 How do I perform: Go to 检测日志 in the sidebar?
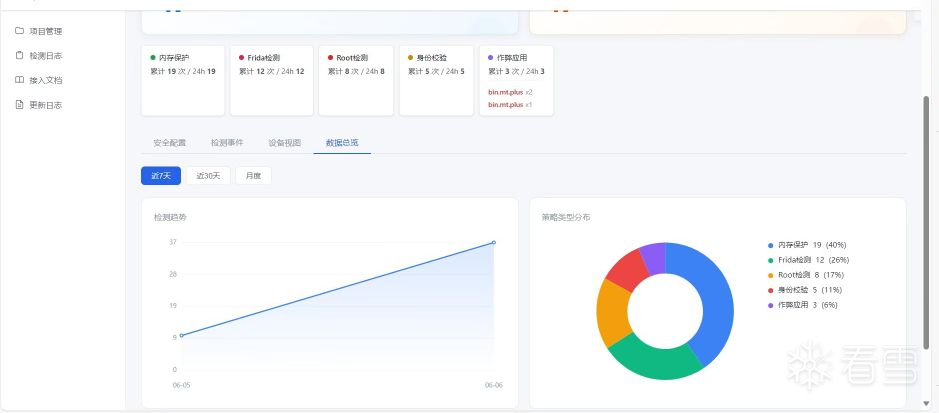[x=46, y=56]
